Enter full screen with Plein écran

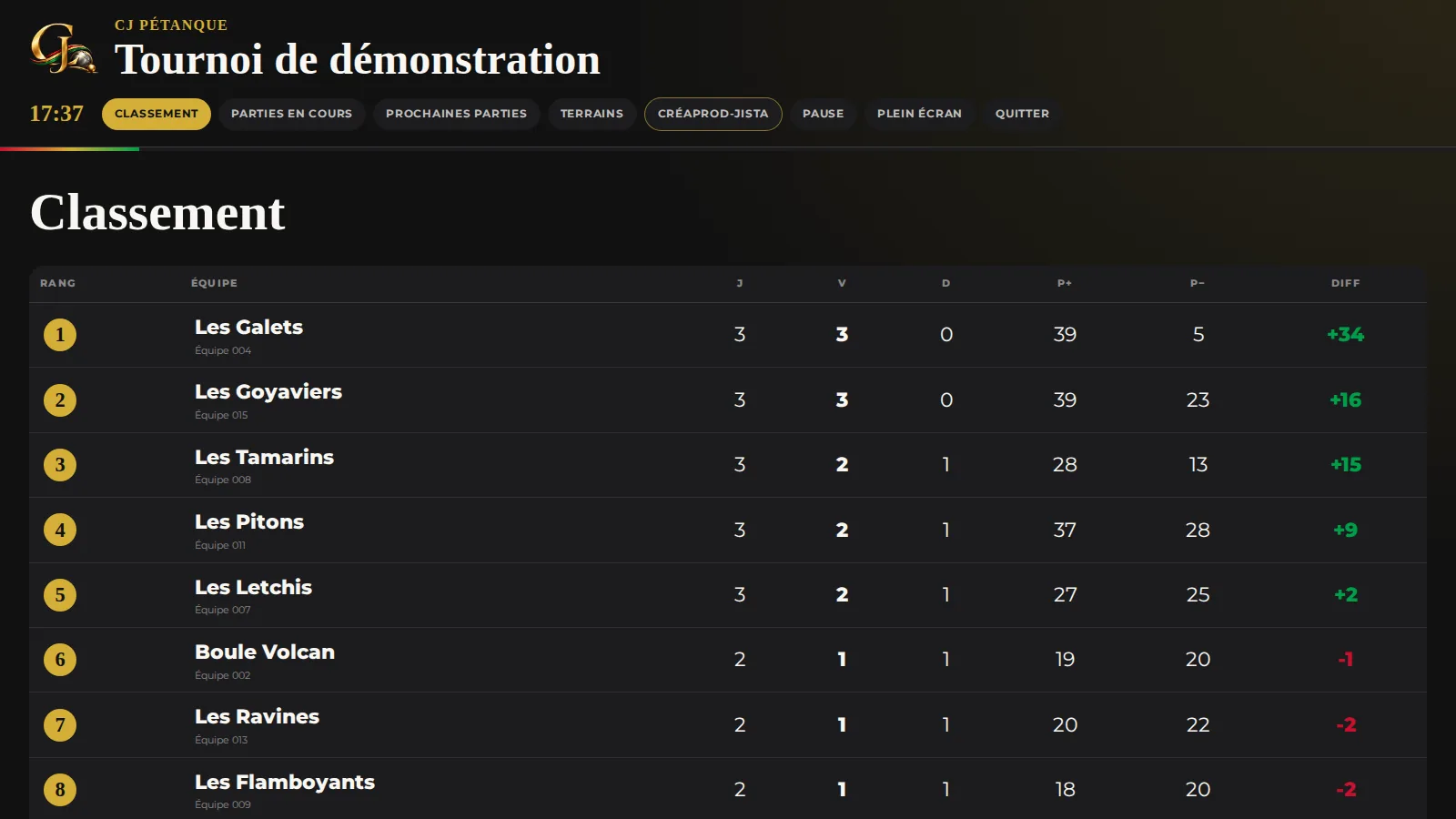[x=919, y=114]
